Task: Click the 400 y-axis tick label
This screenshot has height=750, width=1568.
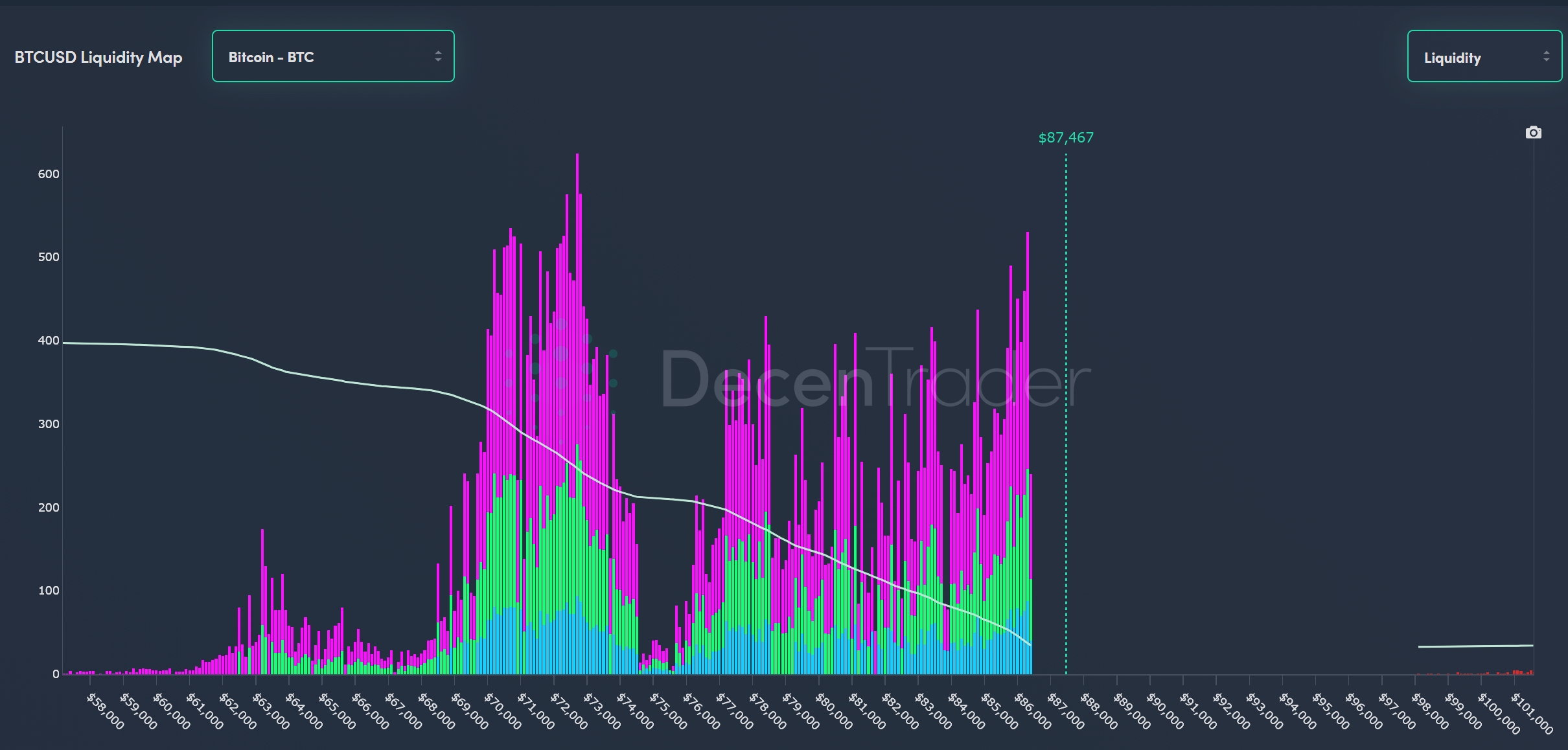Action: pyautogui.click(x=49, y=341)
